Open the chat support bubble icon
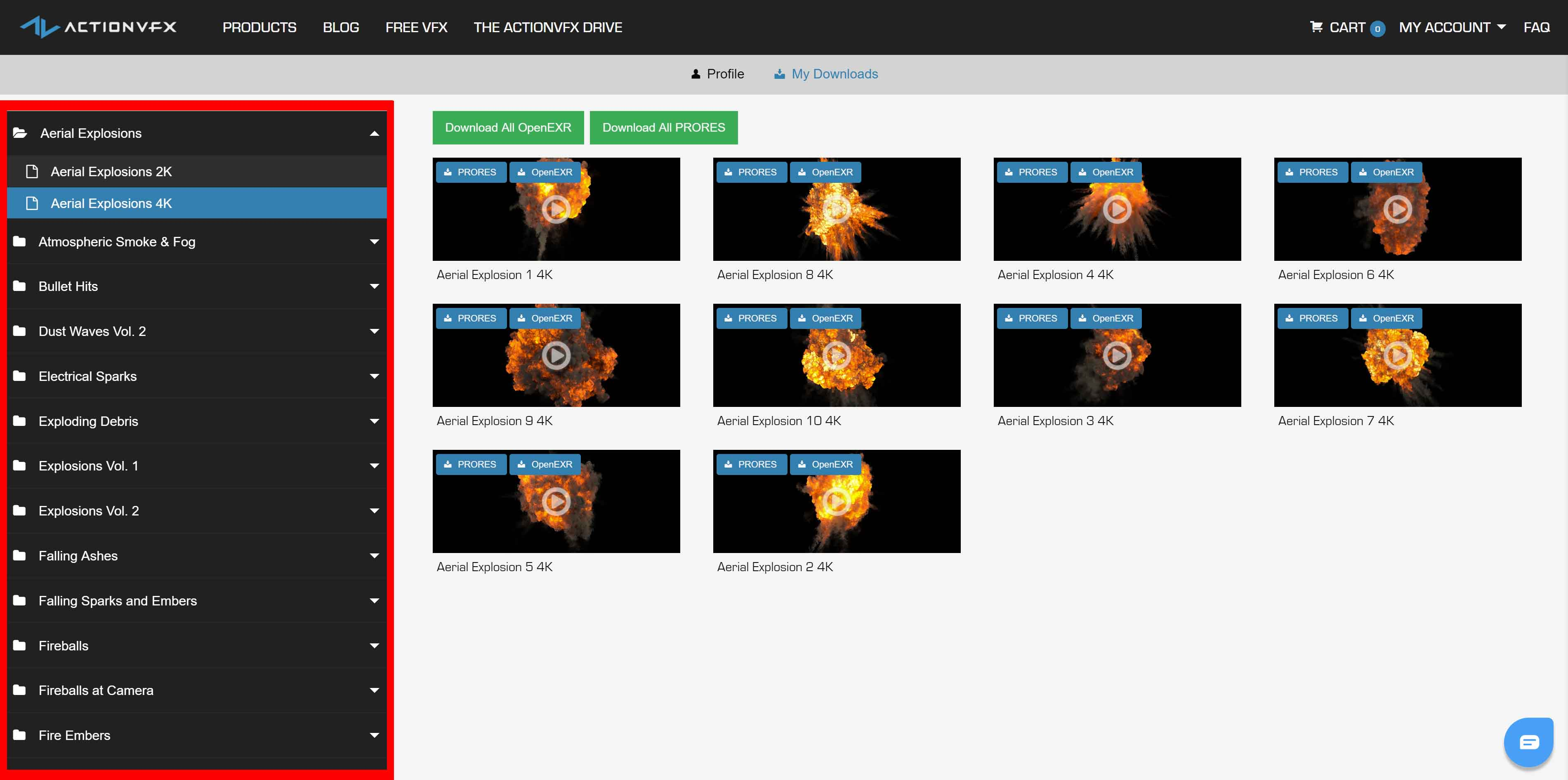The image size is (1568, 780). click(x=1528, y=742)
